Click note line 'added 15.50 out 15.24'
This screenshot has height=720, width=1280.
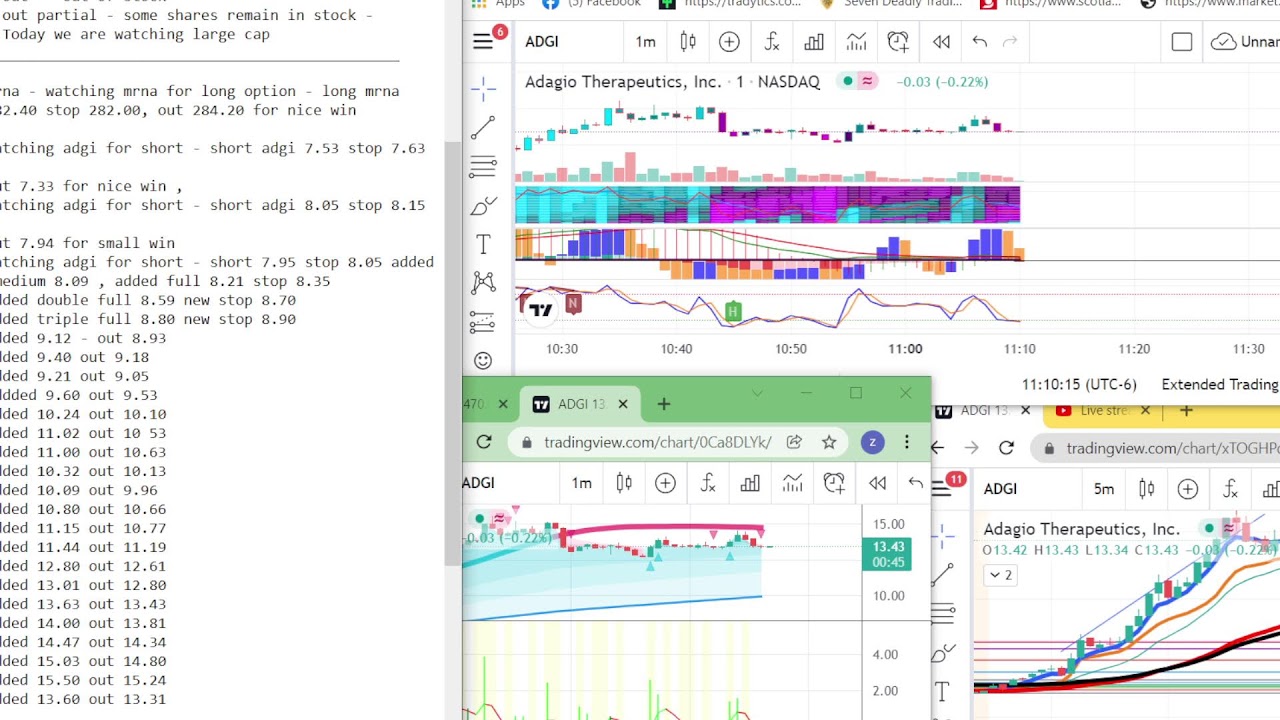tap(83, 680)
